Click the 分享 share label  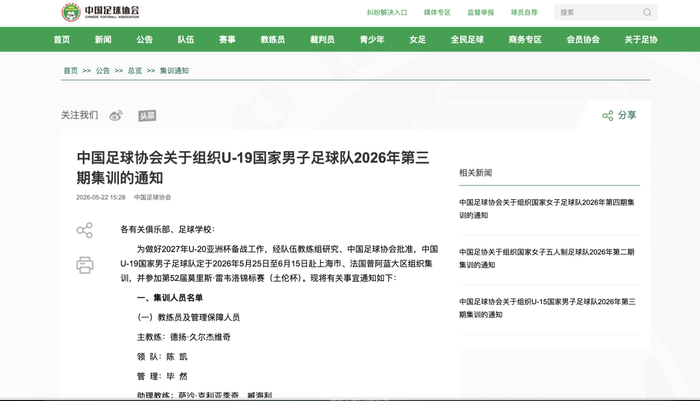coord(627,116)
